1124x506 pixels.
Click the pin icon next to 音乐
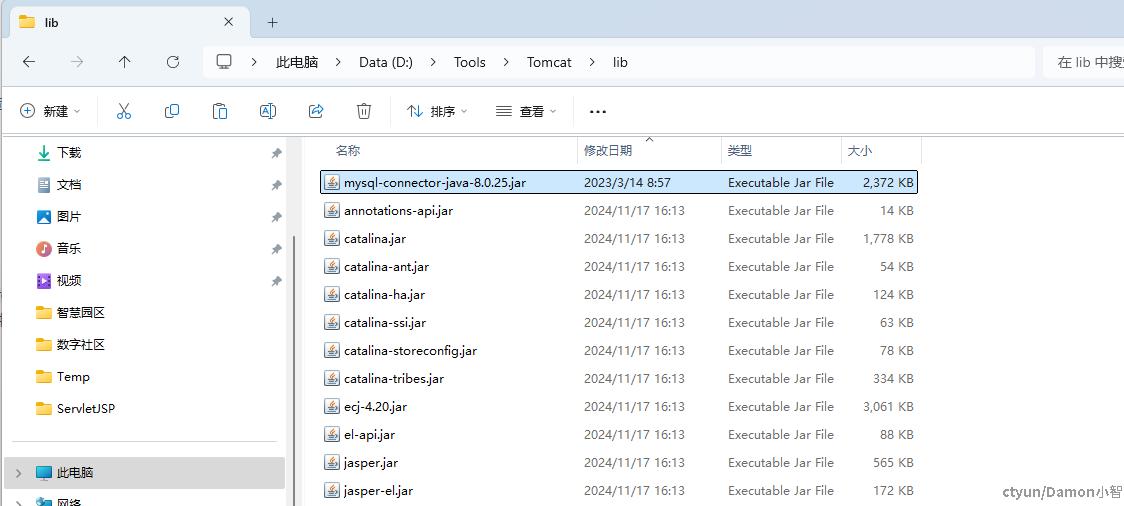[276, 249]
